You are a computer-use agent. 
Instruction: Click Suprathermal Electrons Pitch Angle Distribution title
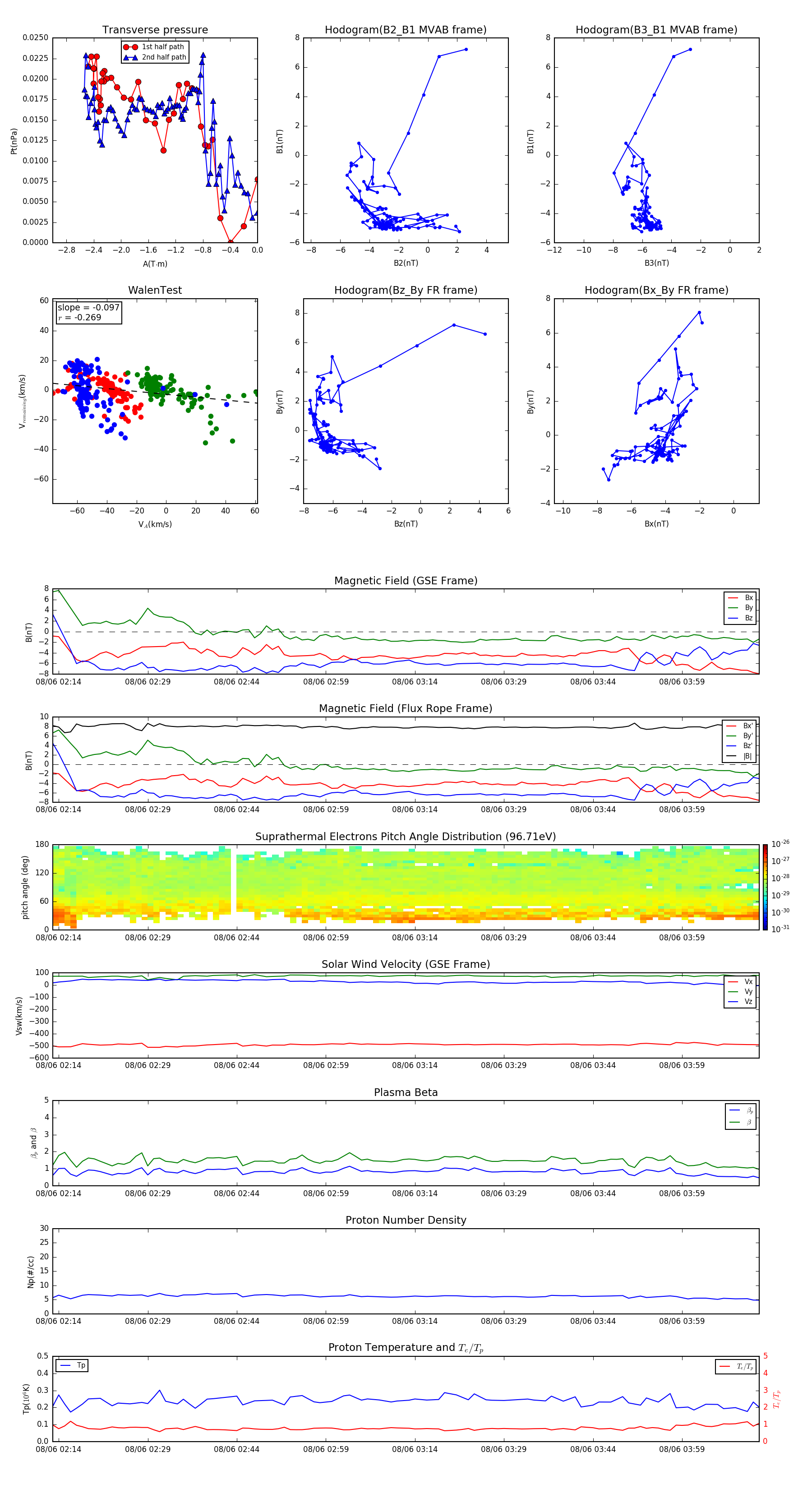click(x=406, y=837)
